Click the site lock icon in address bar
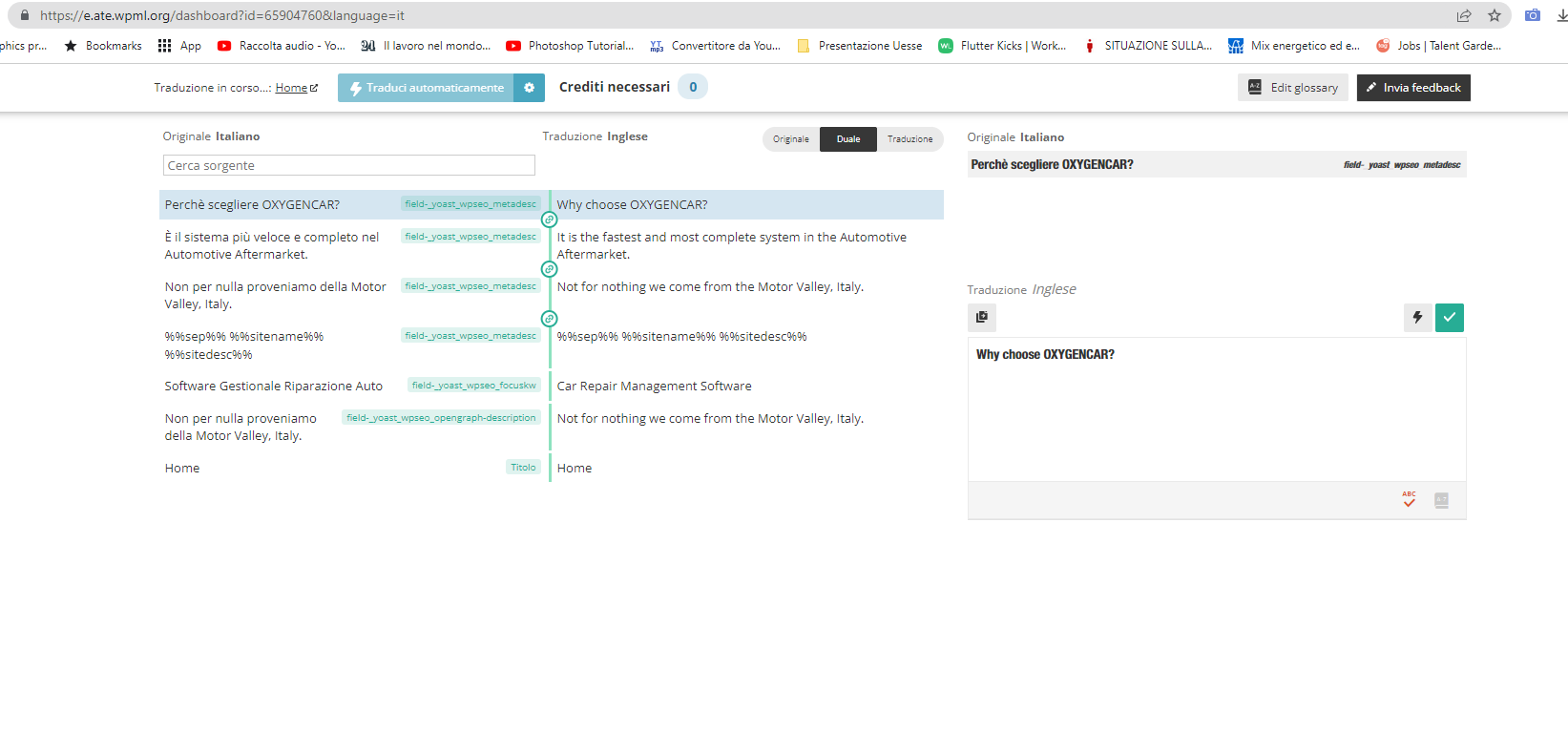This screenshot has height=732, width=1568. tap(24, 15)
